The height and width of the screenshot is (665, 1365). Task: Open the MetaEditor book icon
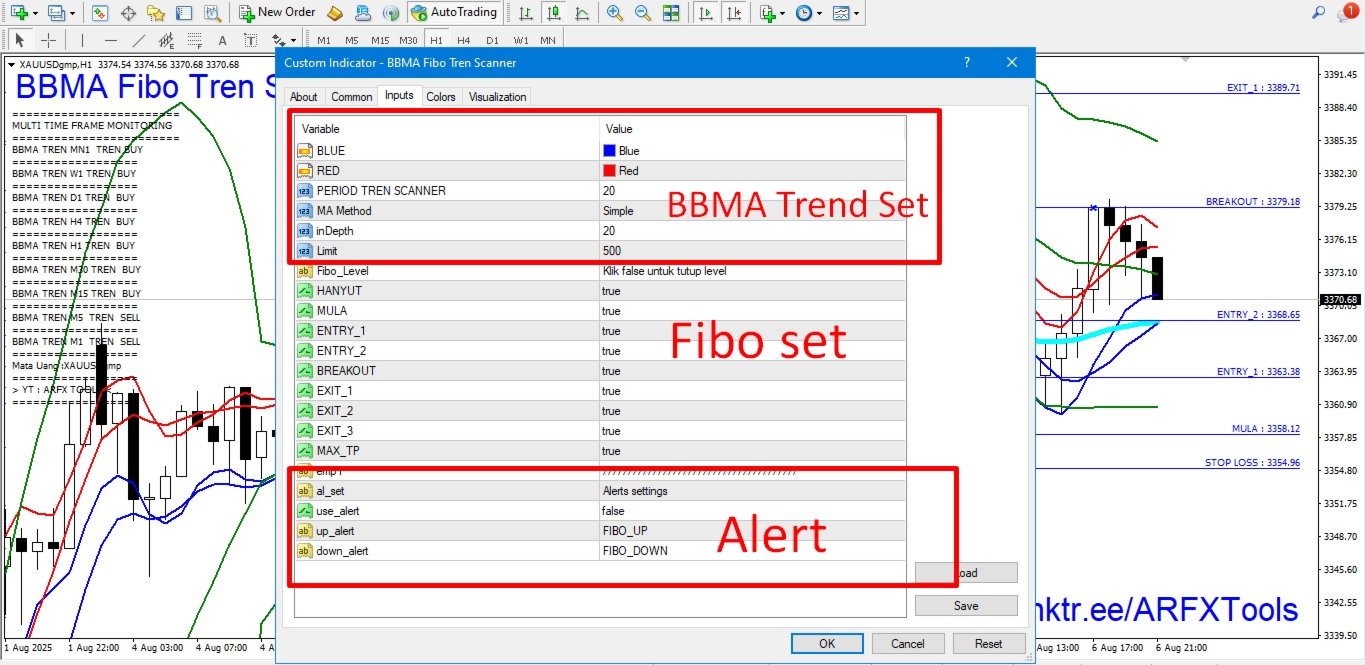click(x=336, y=13)
